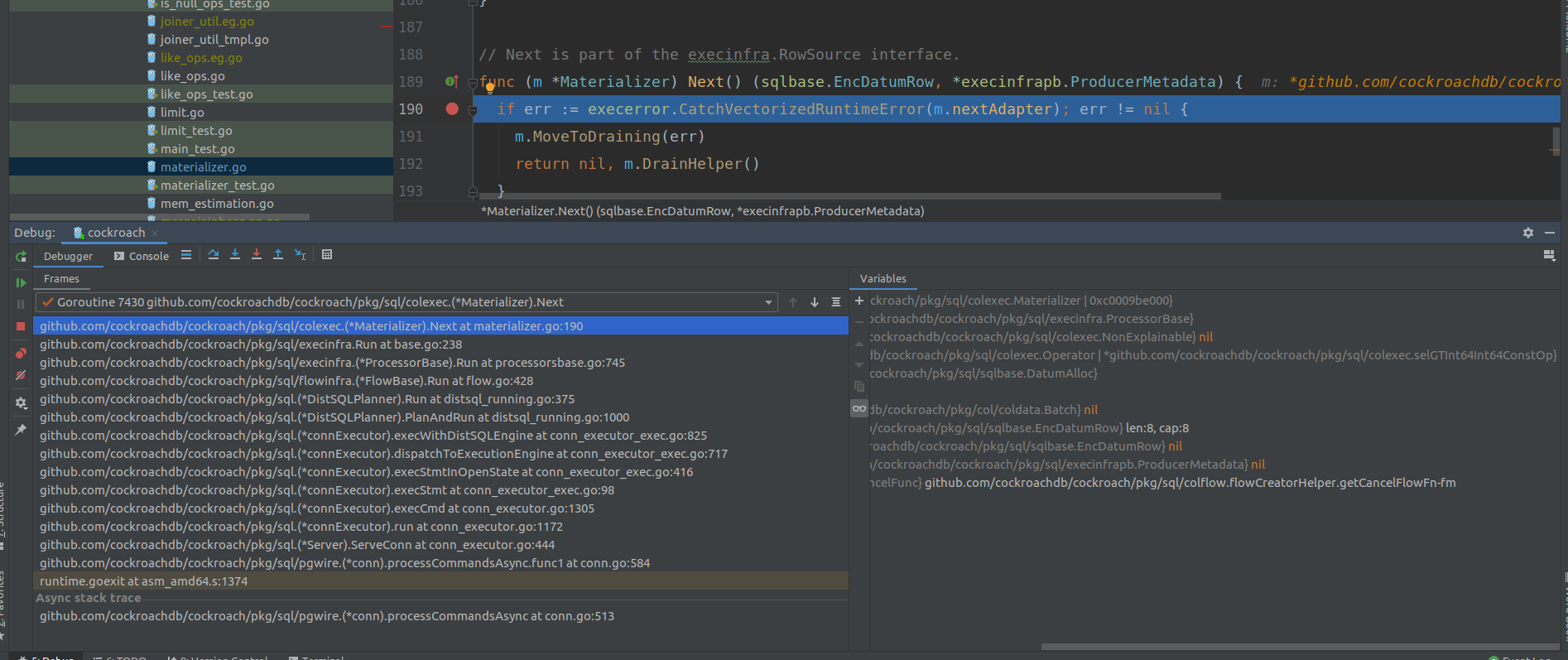Select the Materializer.Next frame at materializer.go:190
1568x660 pixels.
point(440,326)
